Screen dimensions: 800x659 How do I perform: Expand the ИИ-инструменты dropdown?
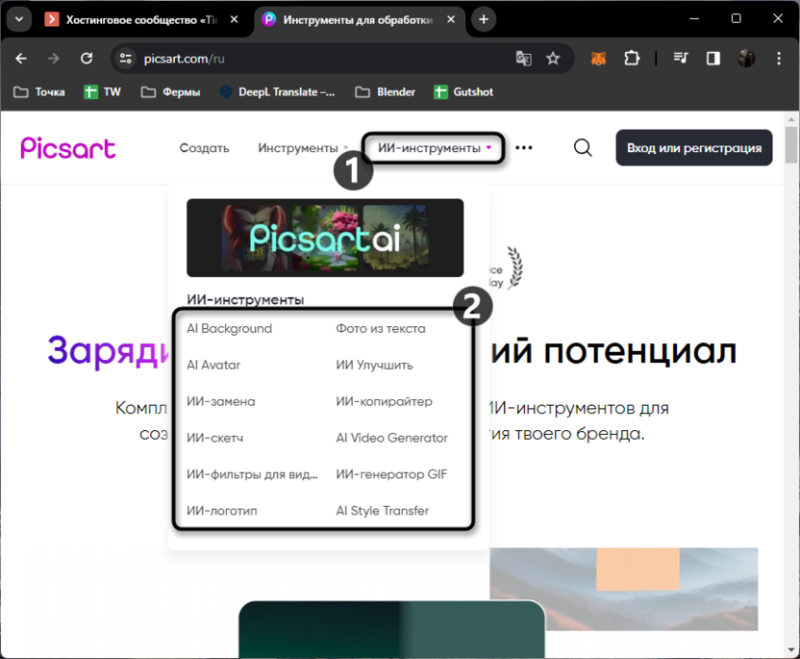[x=434, y=148]
